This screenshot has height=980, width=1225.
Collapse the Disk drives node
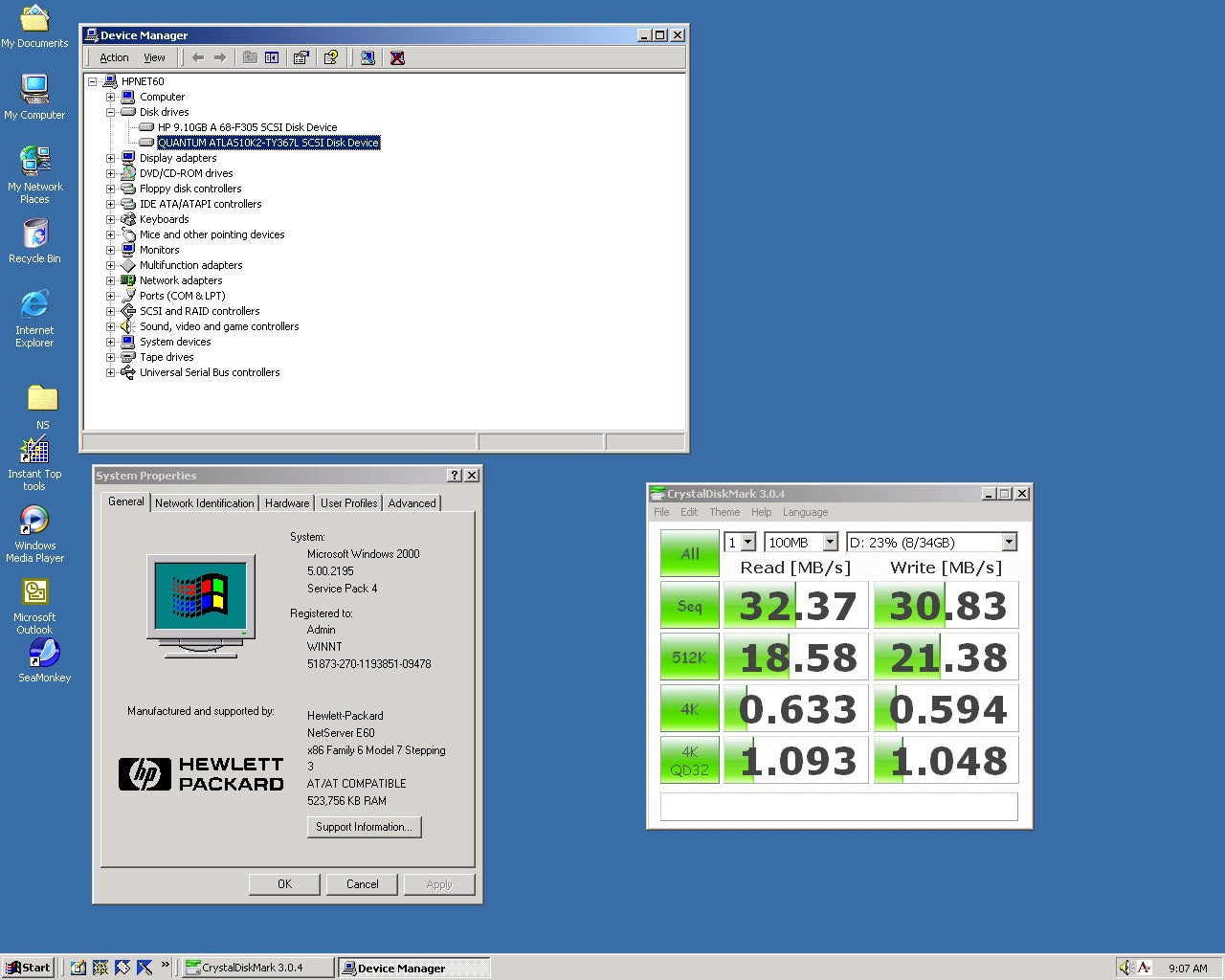pyautogui.click(x=111, y=112)
